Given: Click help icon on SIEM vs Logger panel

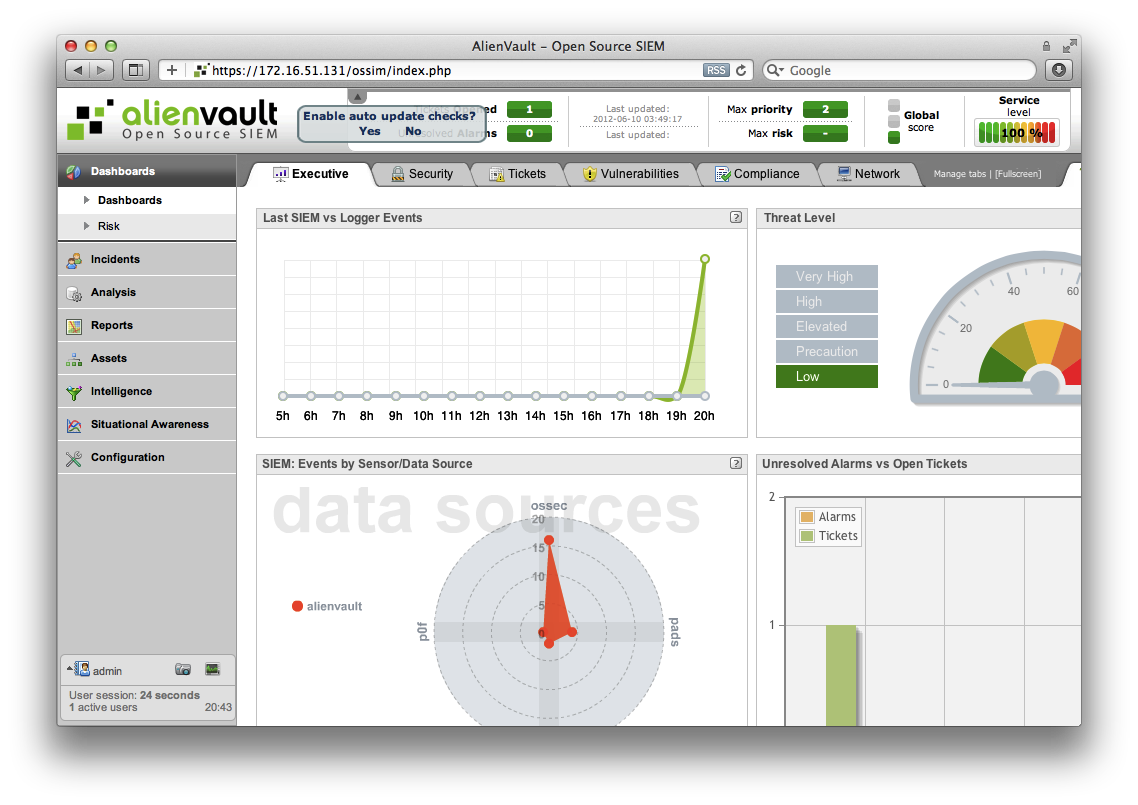Looking at the screenshot, I should click(736, 217).
